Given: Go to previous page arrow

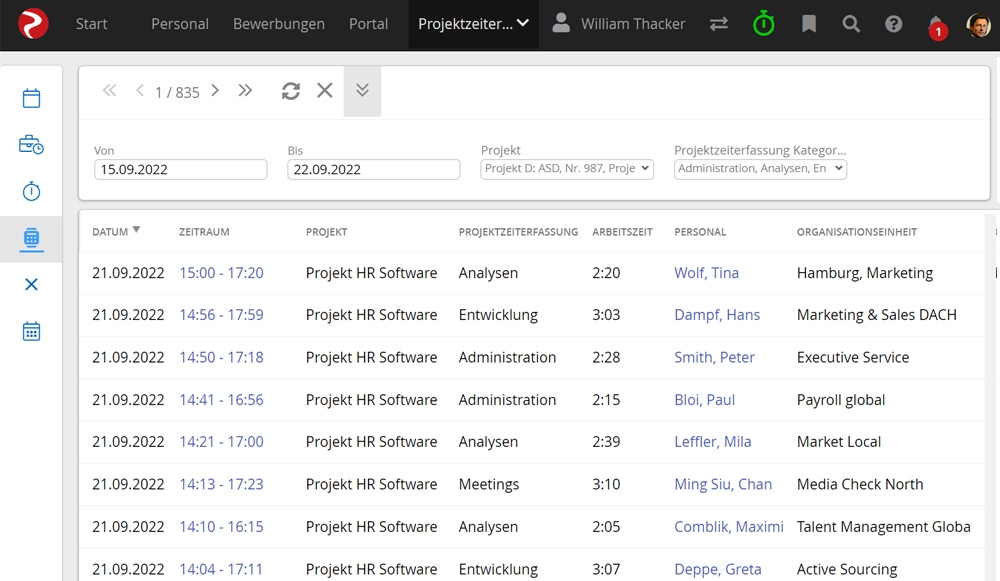Looking at the screenshot, I should click(140, 91).
